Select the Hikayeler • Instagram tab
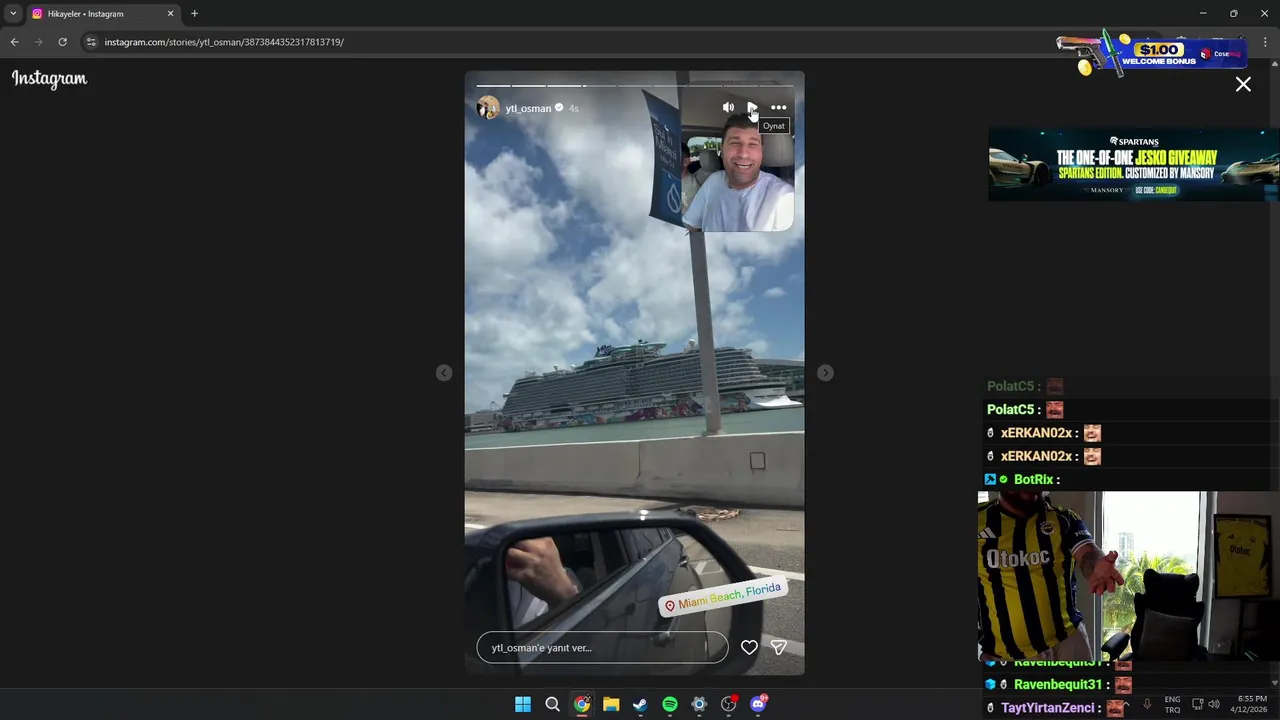 point(103,14)
